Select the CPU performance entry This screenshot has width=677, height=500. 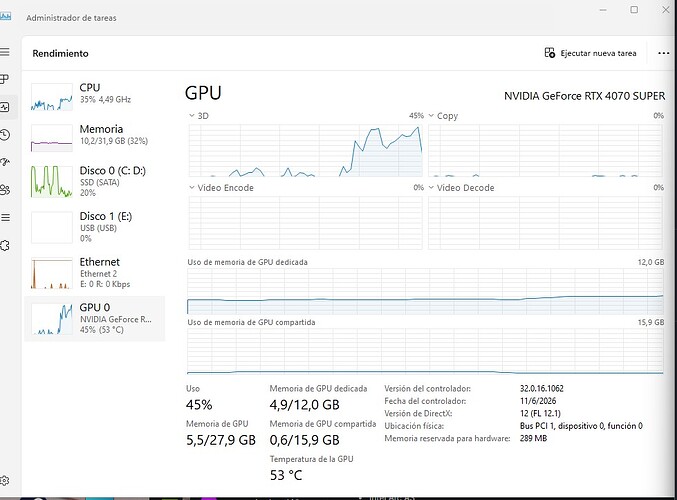pyautogui.click(x=95, y=97)
